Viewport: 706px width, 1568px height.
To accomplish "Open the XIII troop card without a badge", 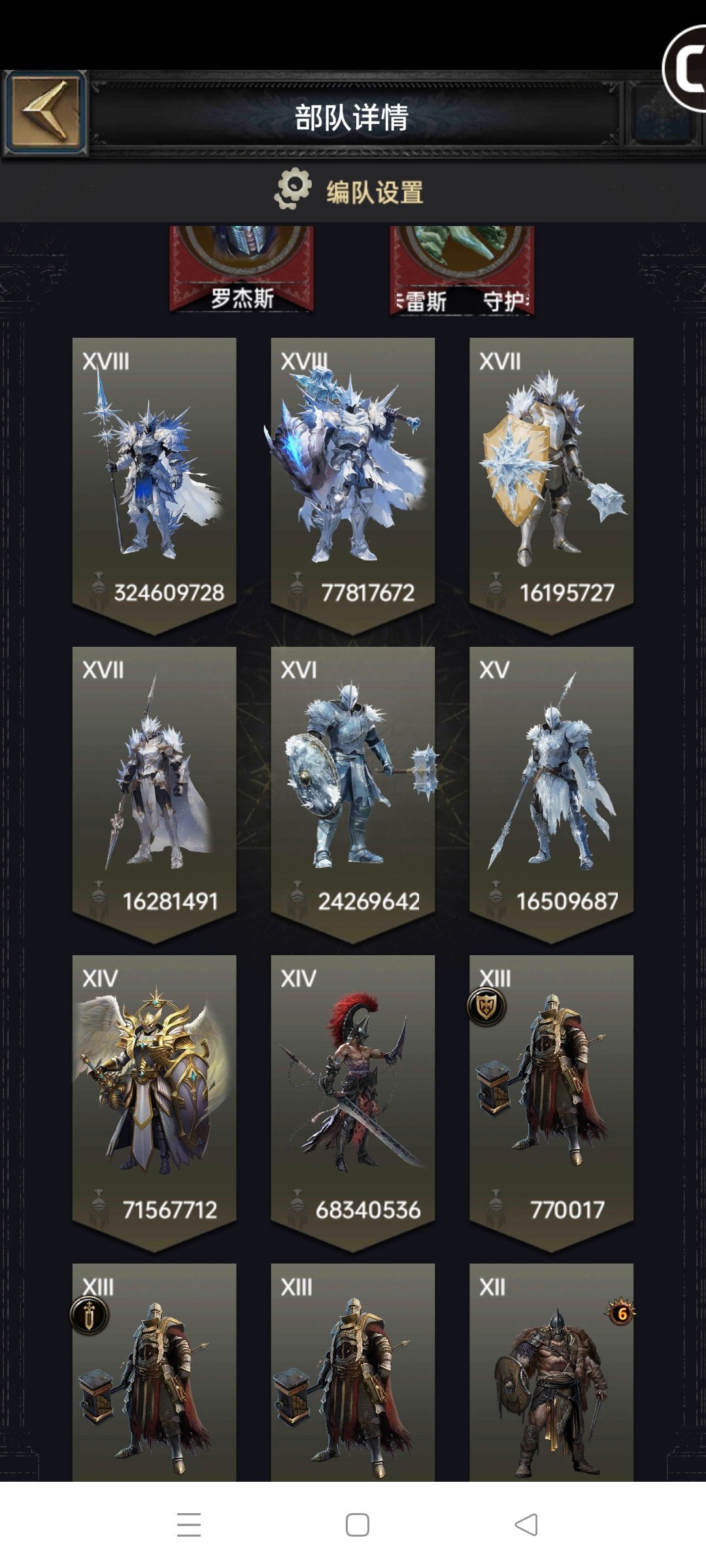I will pyautogui.click(x=353, y=1372).
